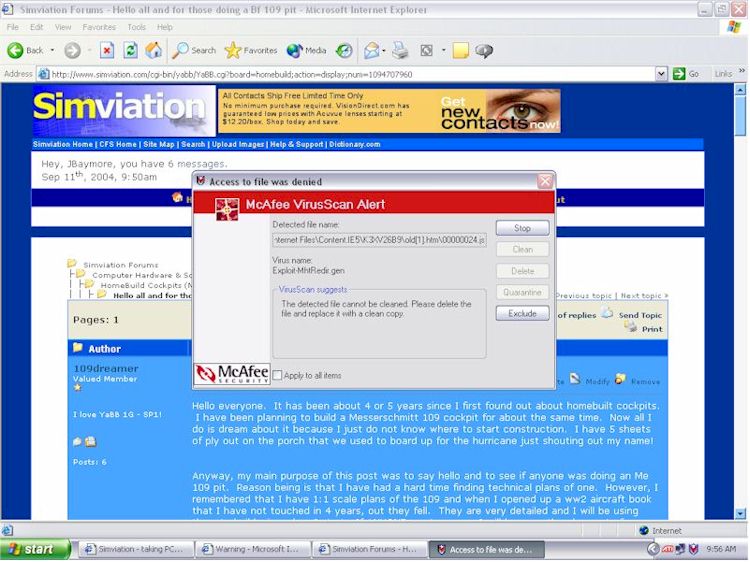Screen dimensions: 750x562
Task: Click the address bar URL field
Action: click(350, 74)
